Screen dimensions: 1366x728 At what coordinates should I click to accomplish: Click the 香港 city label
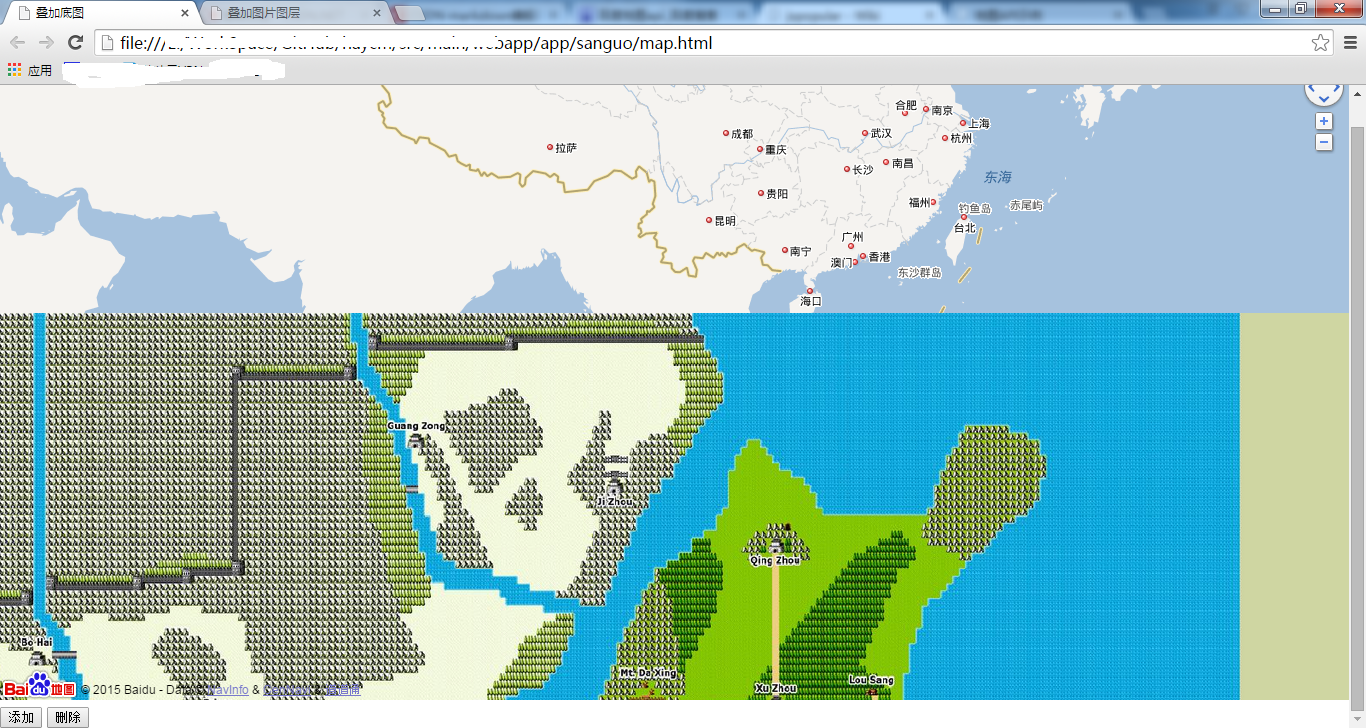[879, 258]
